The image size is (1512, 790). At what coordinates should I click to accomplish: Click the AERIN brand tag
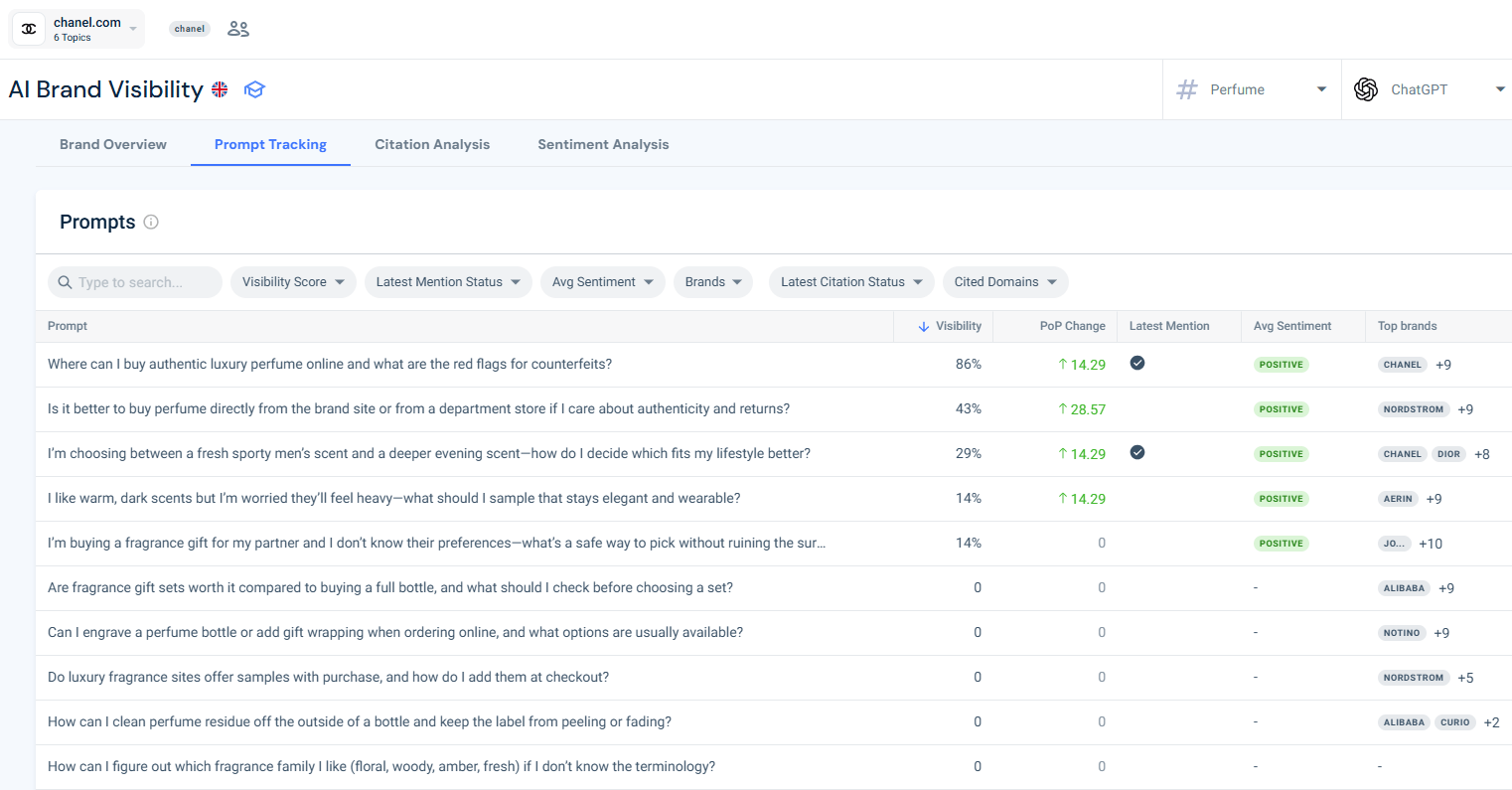(x=1398, y=499)
